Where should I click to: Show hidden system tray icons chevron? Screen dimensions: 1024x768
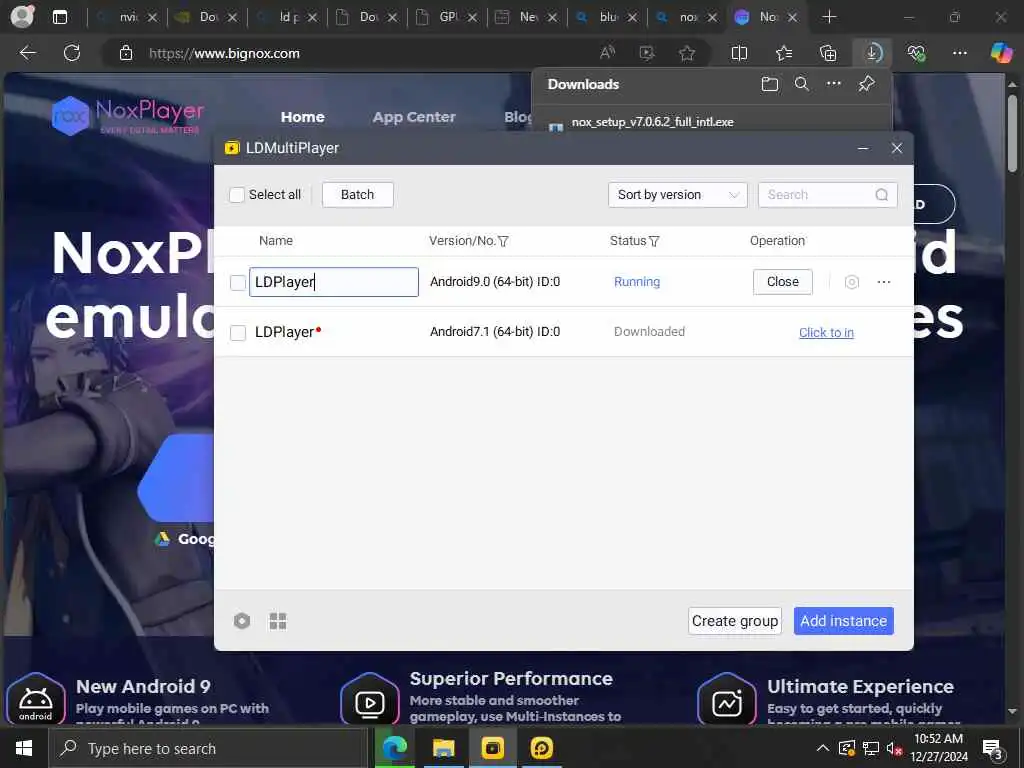(x=823, y=748)
